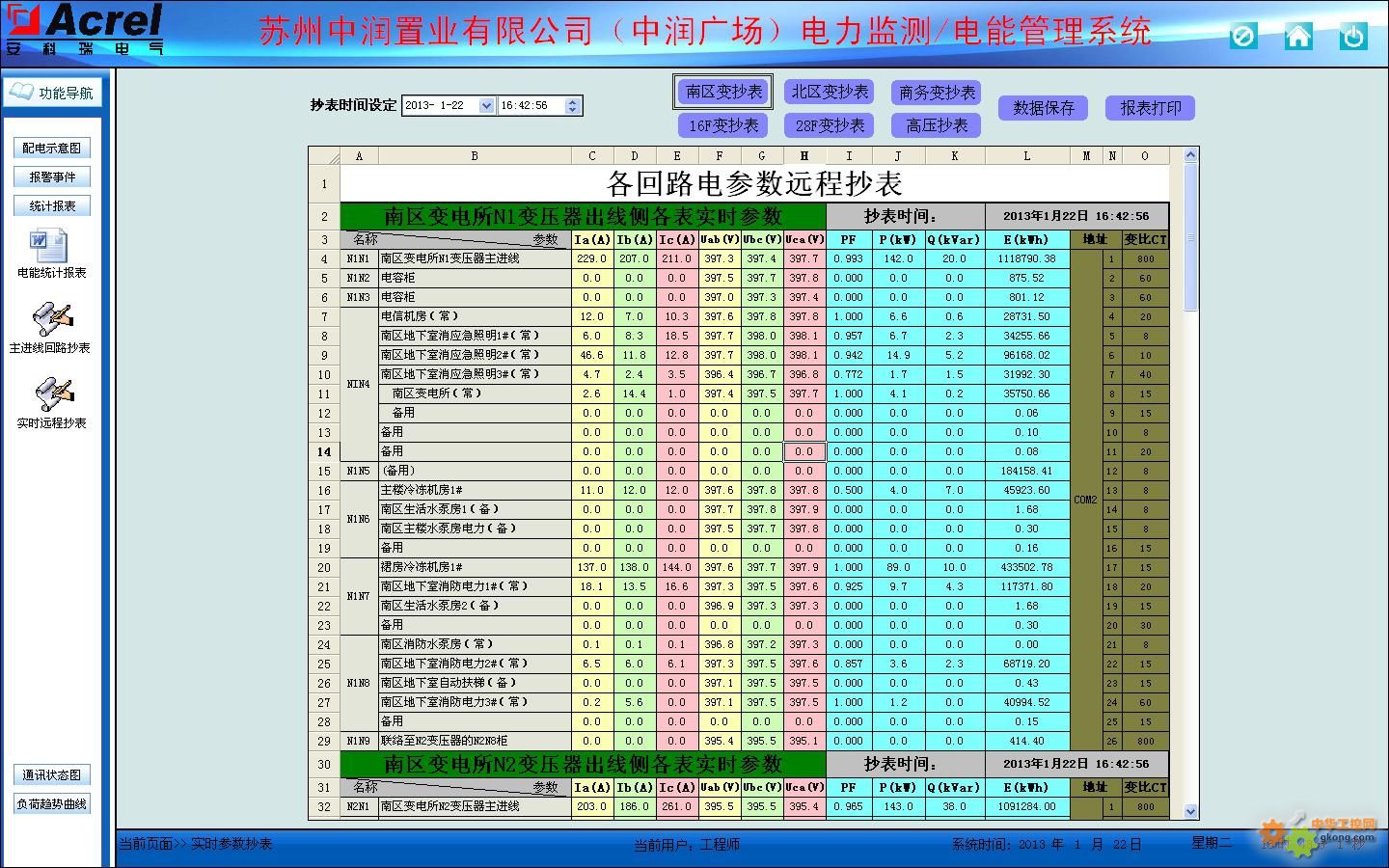Click the 功能导航 book icon
The height and width of the screenshot is (868, 1389).
tap(21, 93)
